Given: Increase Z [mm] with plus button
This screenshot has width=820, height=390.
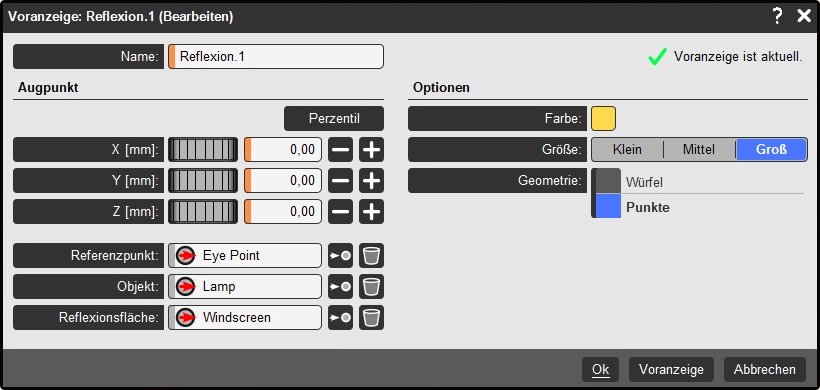Looking at the screenshot, I should [x=371, y=212].
